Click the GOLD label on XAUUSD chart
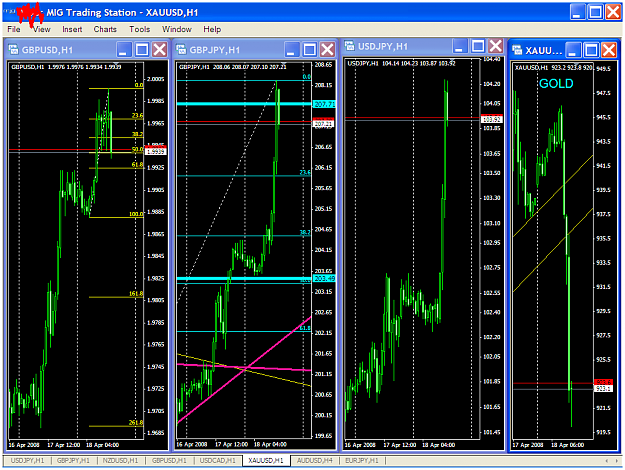 tap(556, 83)
